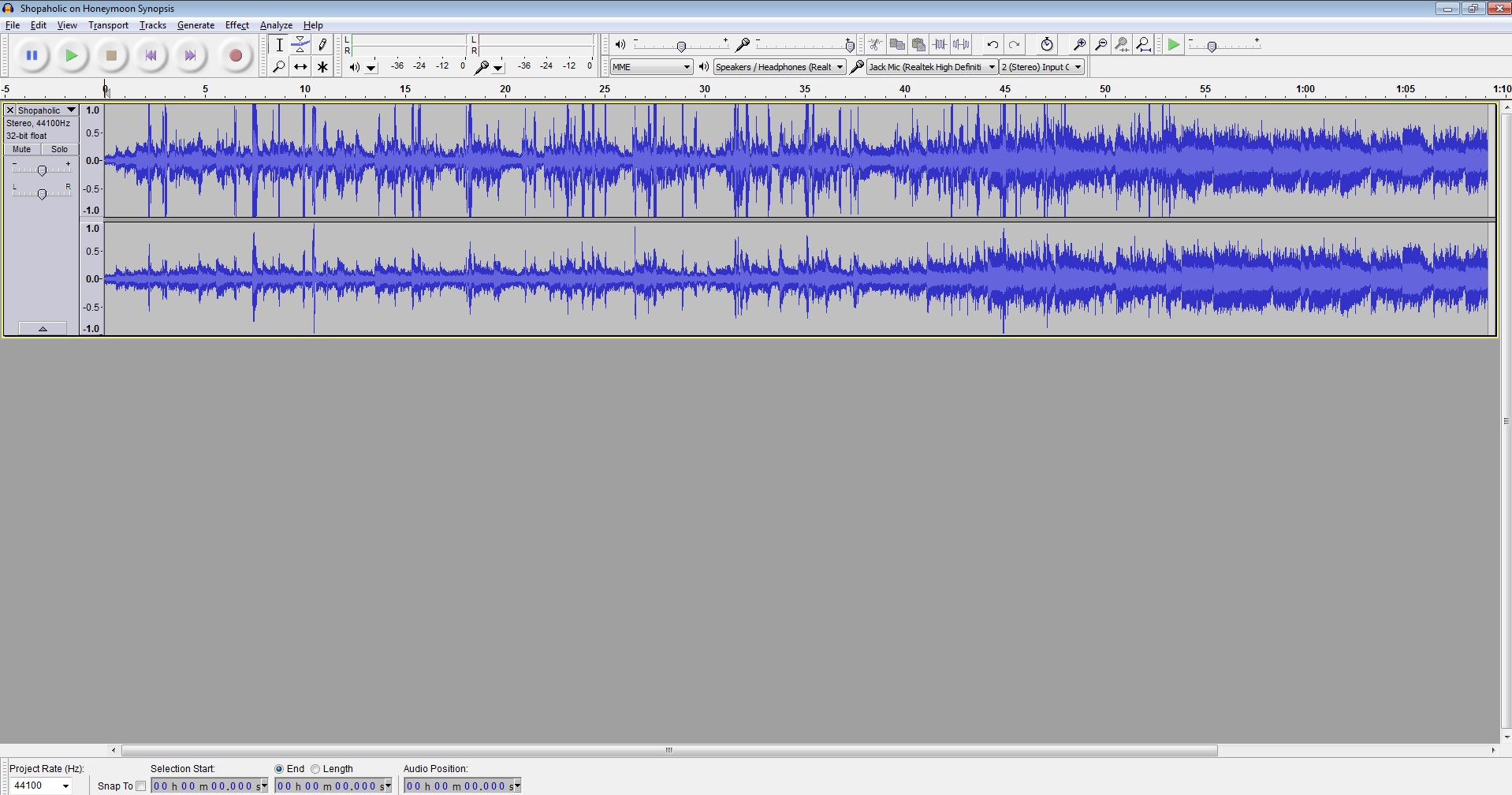
Task: Activate the Zoom tool
Action: click(x=278, y=66)
